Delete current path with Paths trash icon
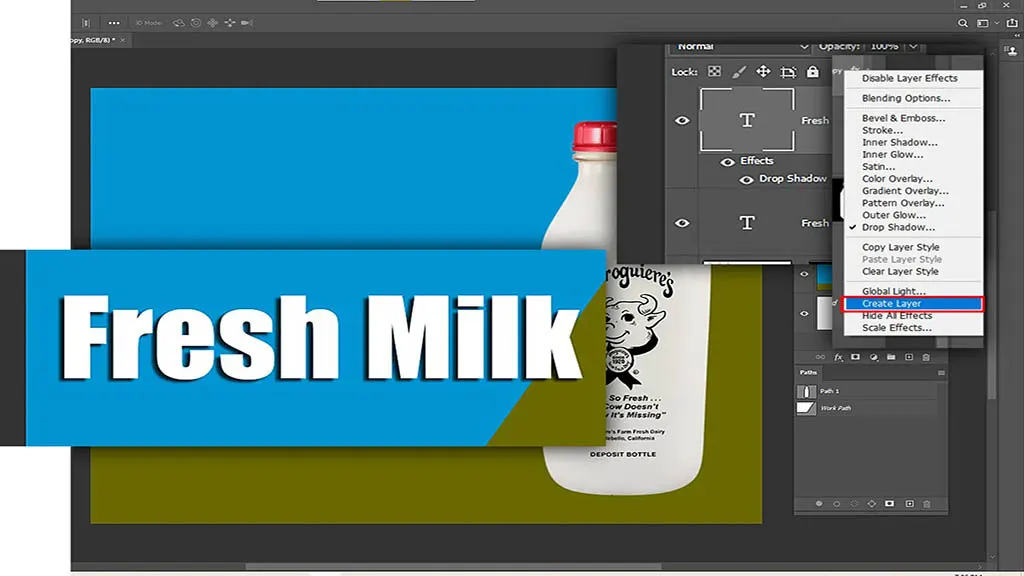 [927, 504]
